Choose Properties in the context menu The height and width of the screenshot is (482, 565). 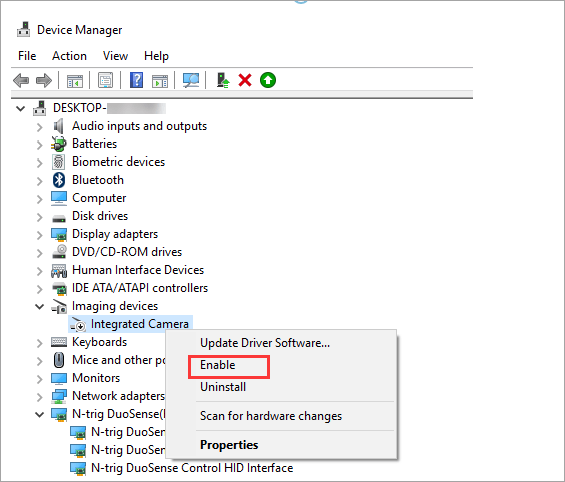(229, 445)
